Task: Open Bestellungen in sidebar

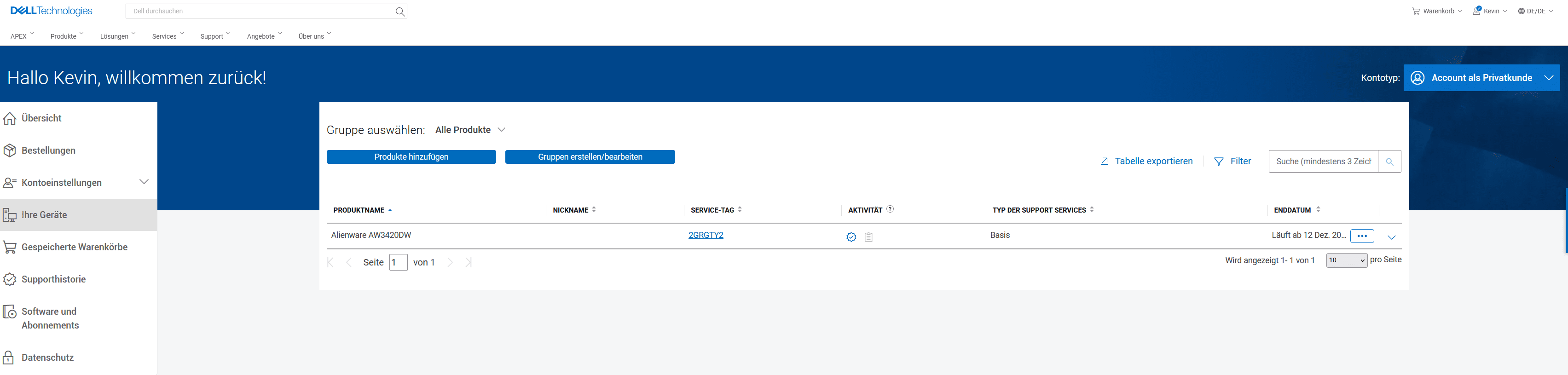Action: tap(49, 150)
